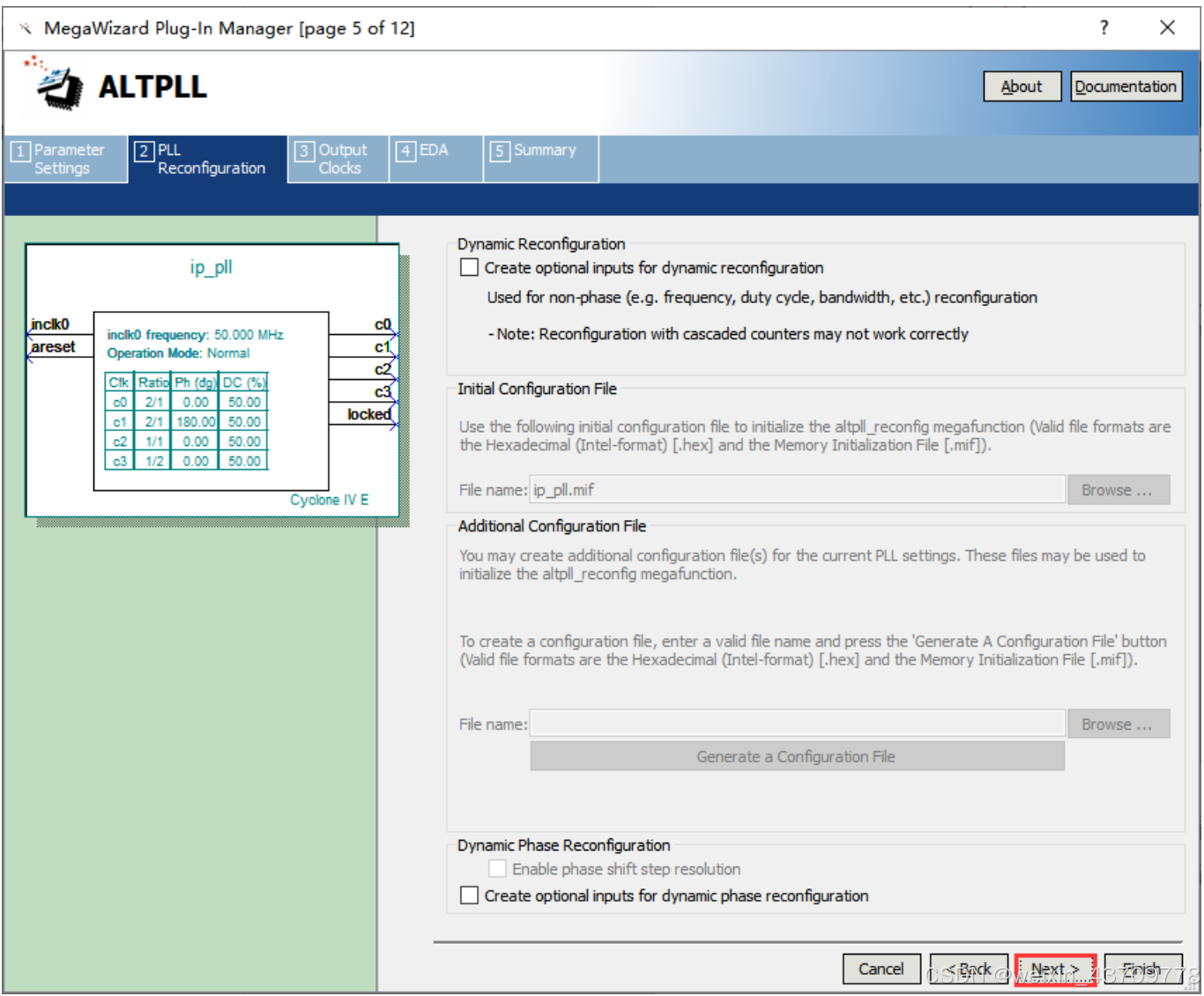Screen dimensions: 1204x996
Task: Enable optional inputs for dynamic phase reconfiguration
Action: coord(470,896)
